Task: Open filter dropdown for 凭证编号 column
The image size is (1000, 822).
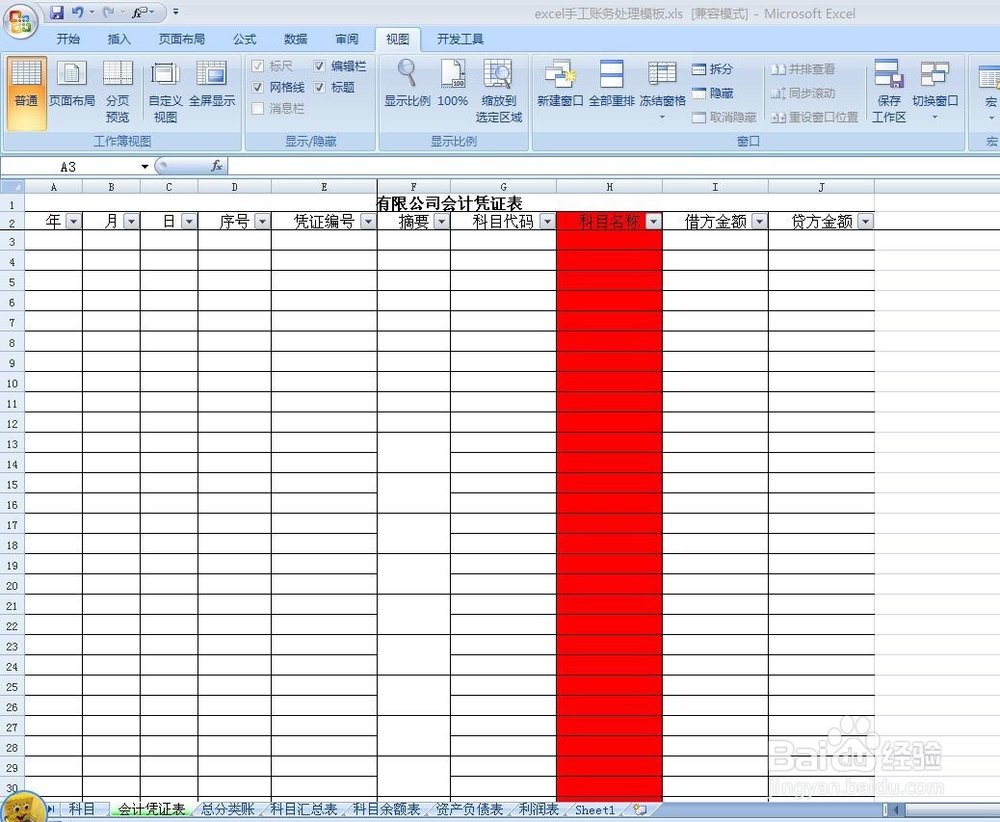Action: coord(368,221)
